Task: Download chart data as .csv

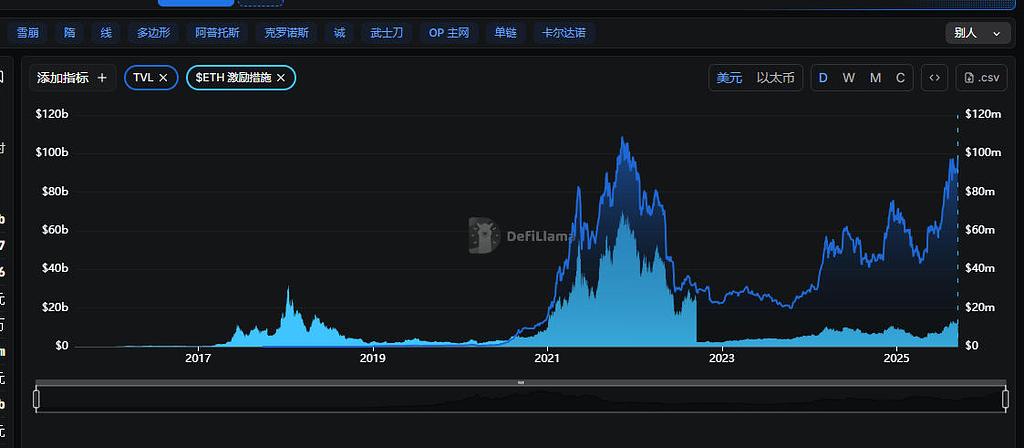Action: click(x=981, y=77)
